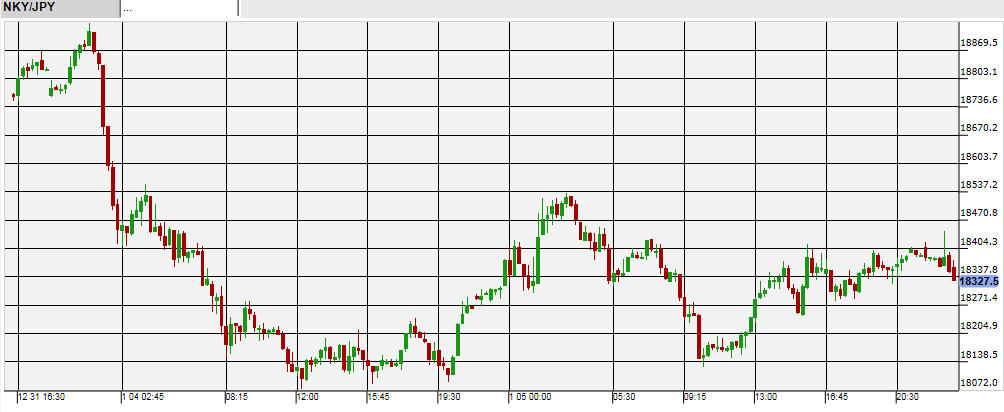The image size is (1004, 412).
Task: Select the 19:30 time axis marker
Action: tap(450, 397)
